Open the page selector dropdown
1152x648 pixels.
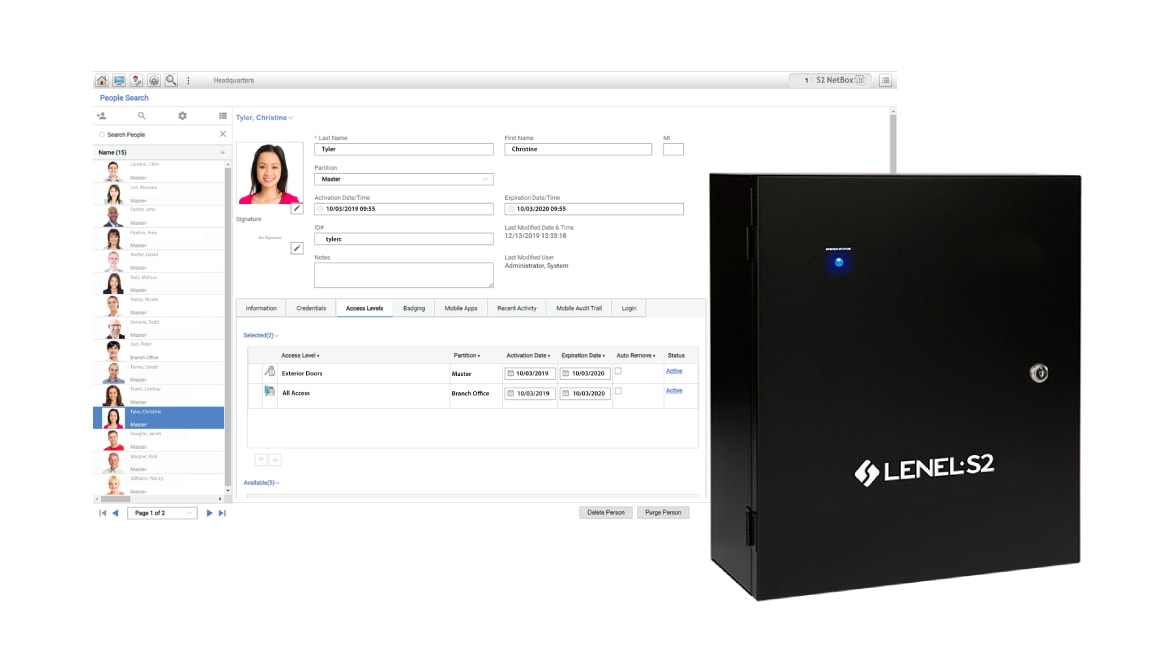click(x=161, y=513)
